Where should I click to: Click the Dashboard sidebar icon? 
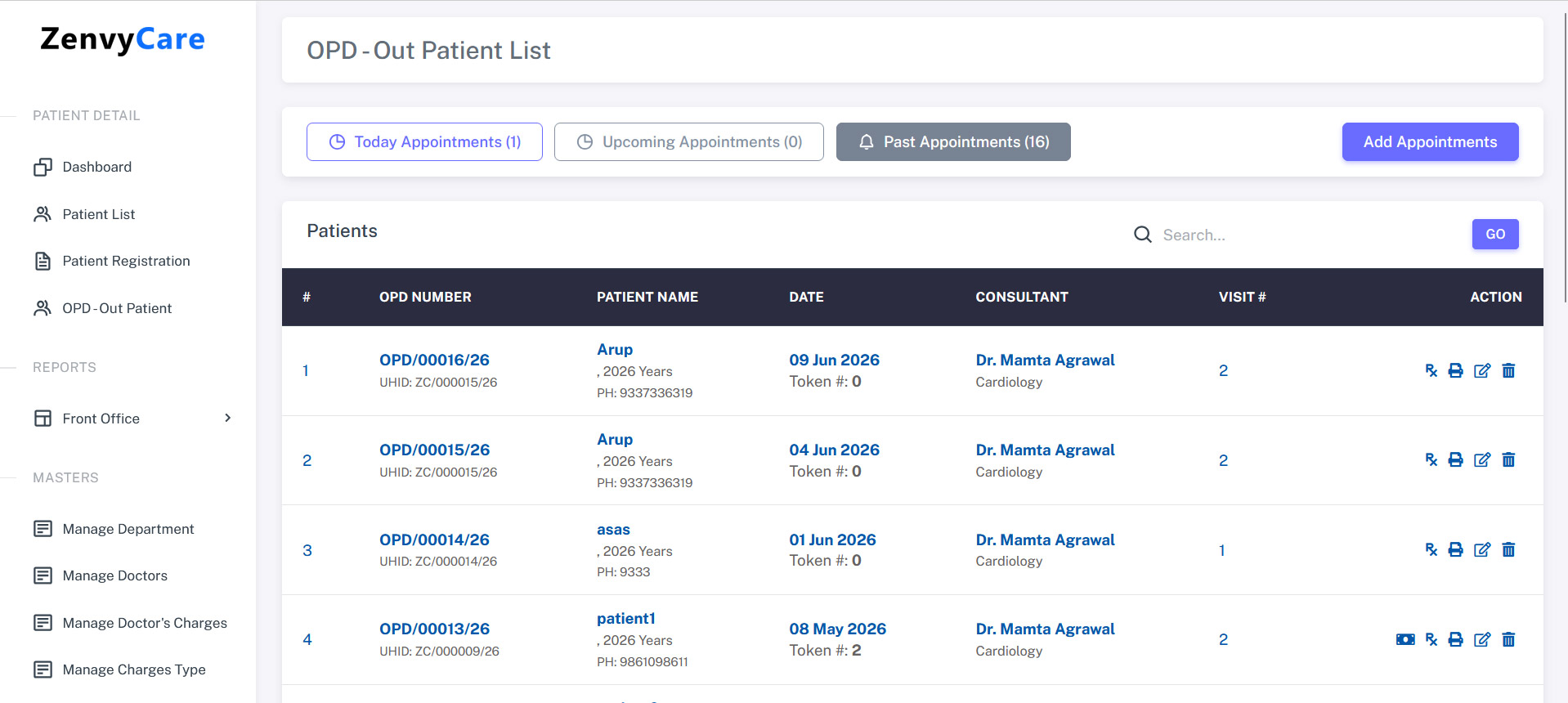(43, 167)
